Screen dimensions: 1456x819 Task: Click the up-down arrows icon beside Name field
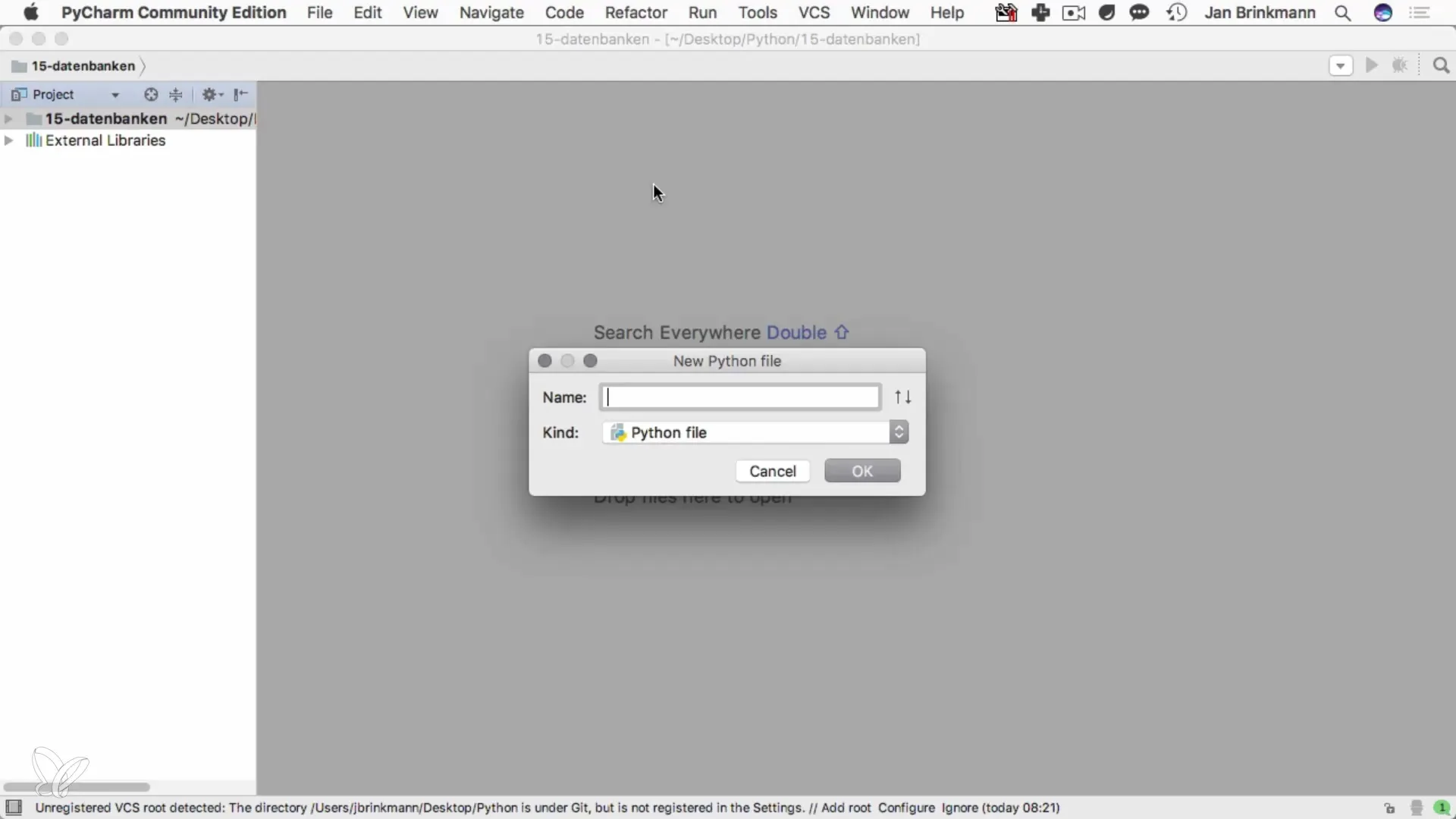(902, 397)
